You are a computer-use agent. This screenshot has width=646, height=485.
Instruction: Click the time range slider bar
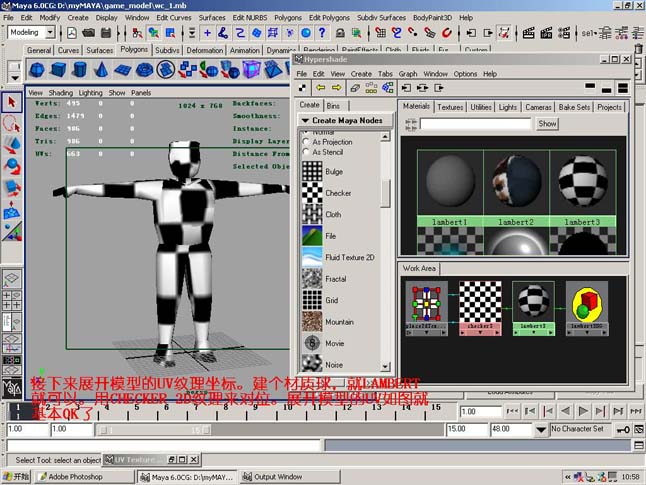(153, 430)
